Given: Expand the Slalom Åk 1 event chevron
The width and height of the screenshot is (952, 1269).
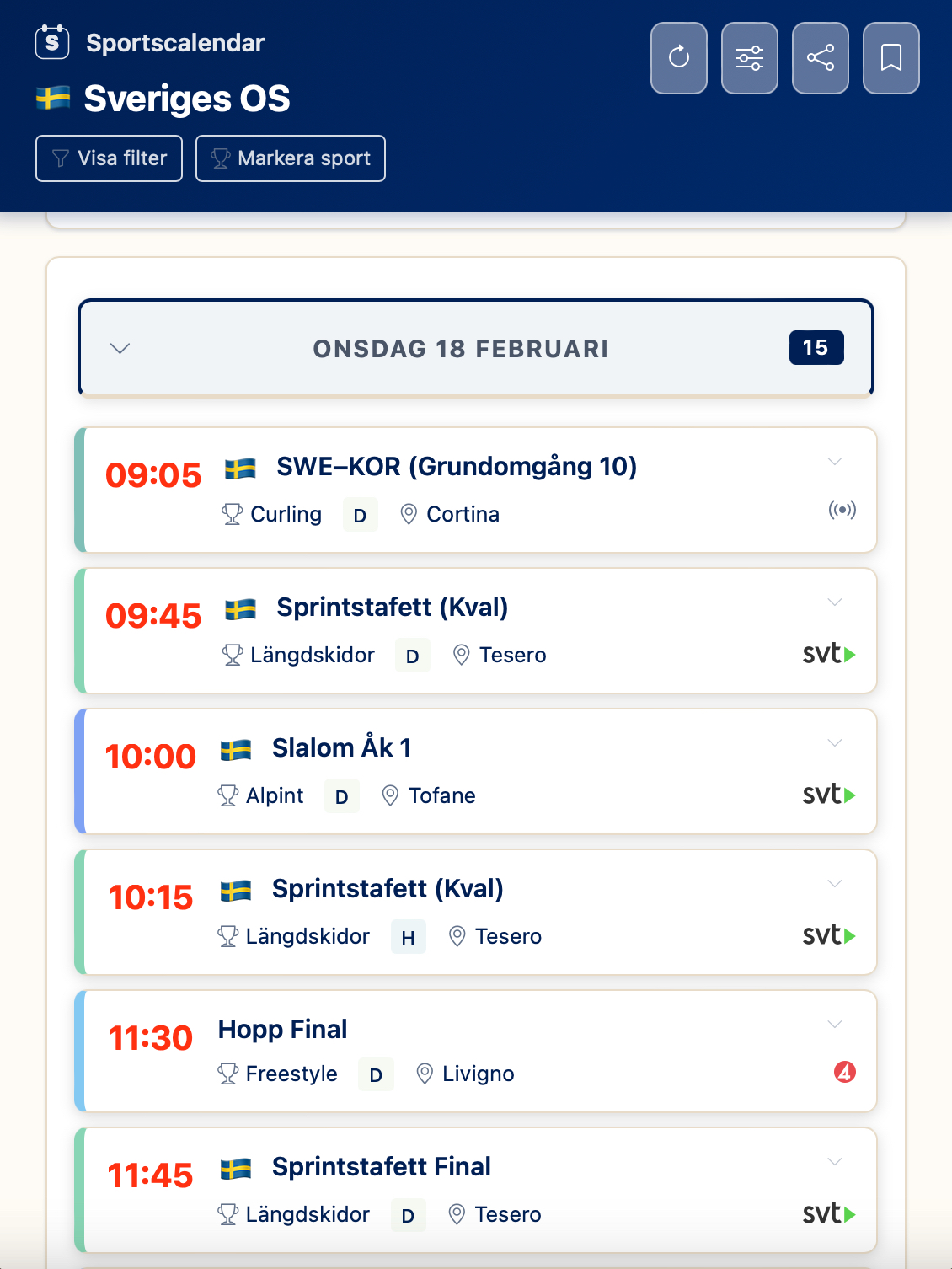Looking at the screenshot, I should 835,742.
